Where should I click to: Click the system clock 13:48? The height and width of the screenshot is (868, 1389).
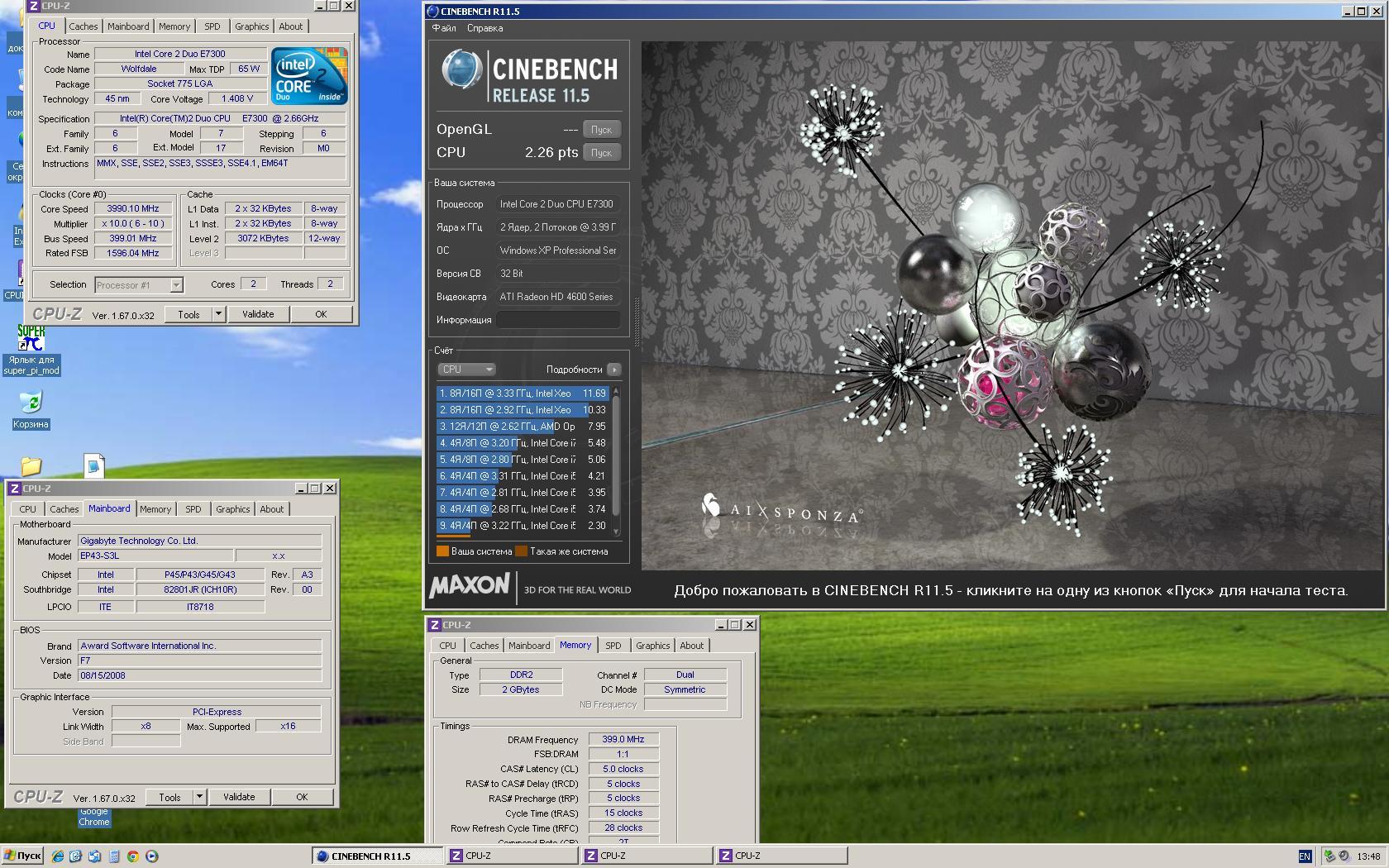(1368, 856)
